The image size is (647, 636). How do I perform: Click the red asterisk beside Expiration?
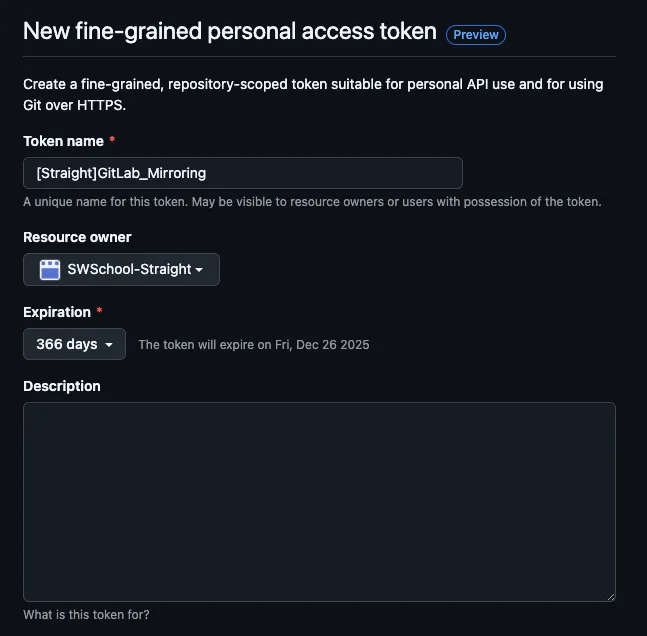coord(99,311)
